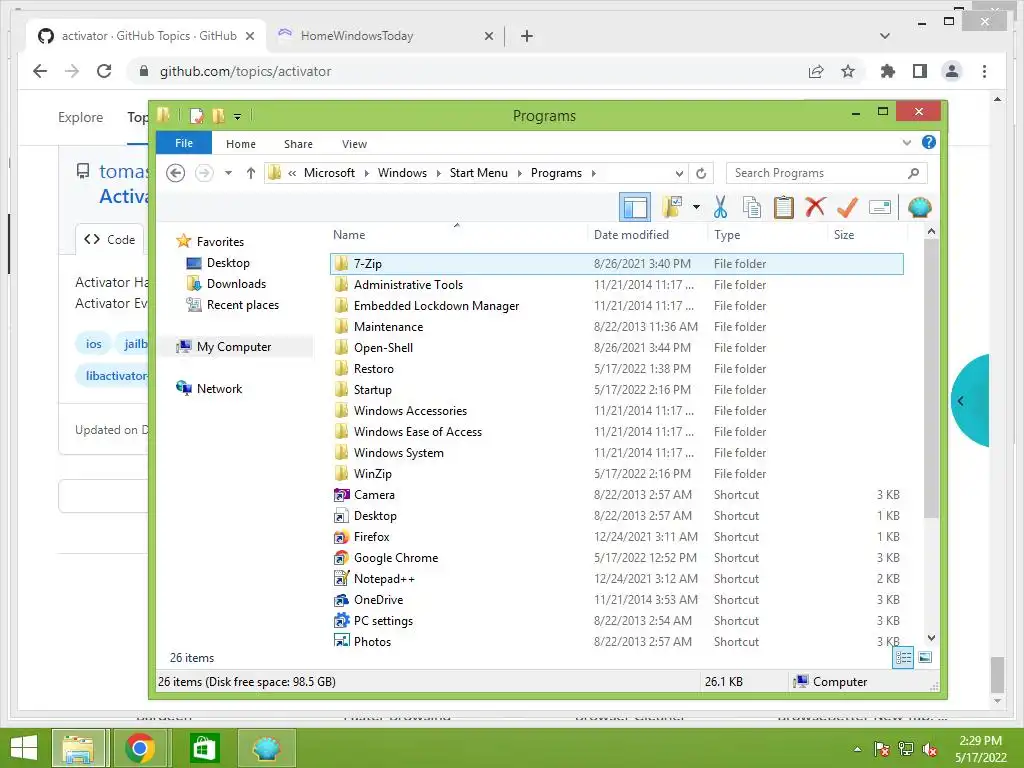Click the Classic Shell settings shell icon
Image resolution: width=1024 pixels, height=768 pixels.
(x=920, y=208)
